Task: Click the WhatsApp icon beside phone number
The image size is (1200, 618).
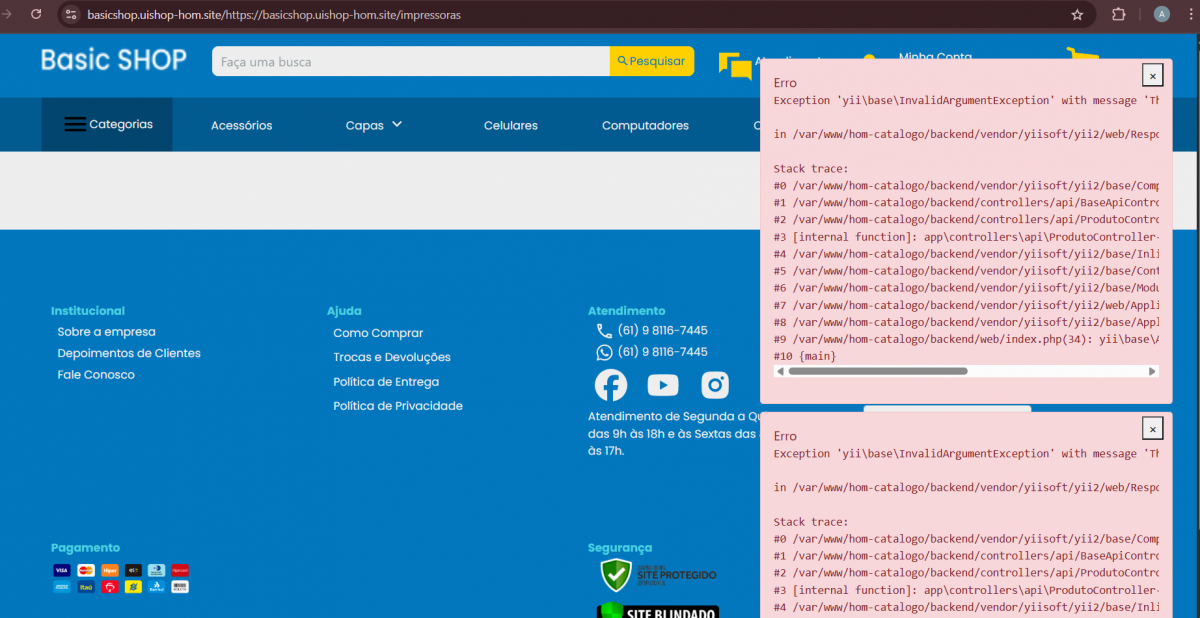Action: point(604,352)
